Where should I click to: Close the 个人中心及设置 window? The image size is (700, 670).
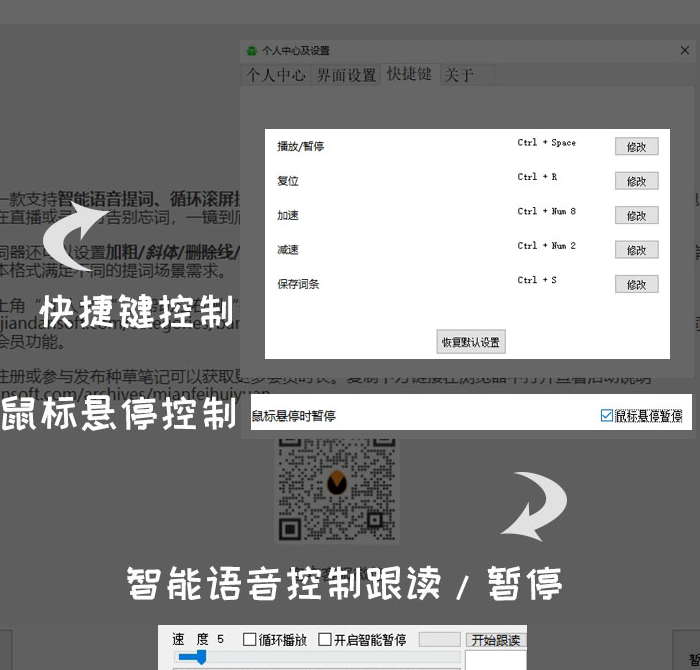pyautogui.click(x=685, y=50)
